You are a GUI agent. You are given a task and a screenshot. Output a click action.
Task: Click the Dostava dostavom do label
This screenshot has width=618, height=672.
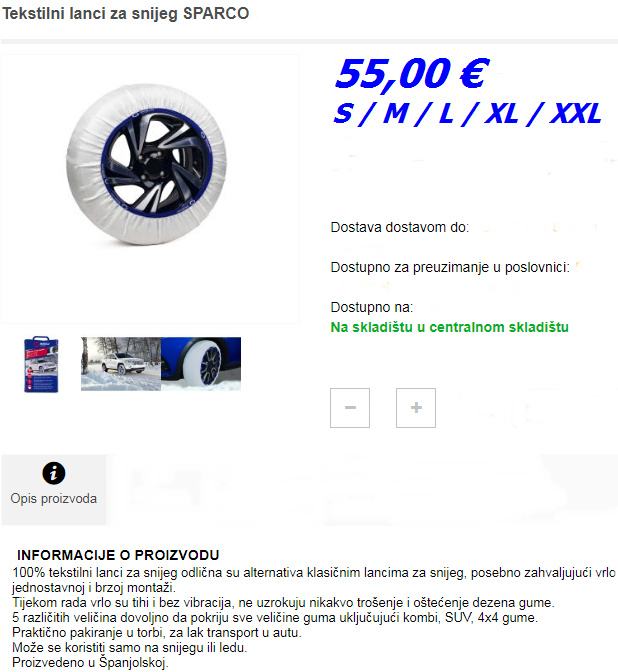coord(399,227)
